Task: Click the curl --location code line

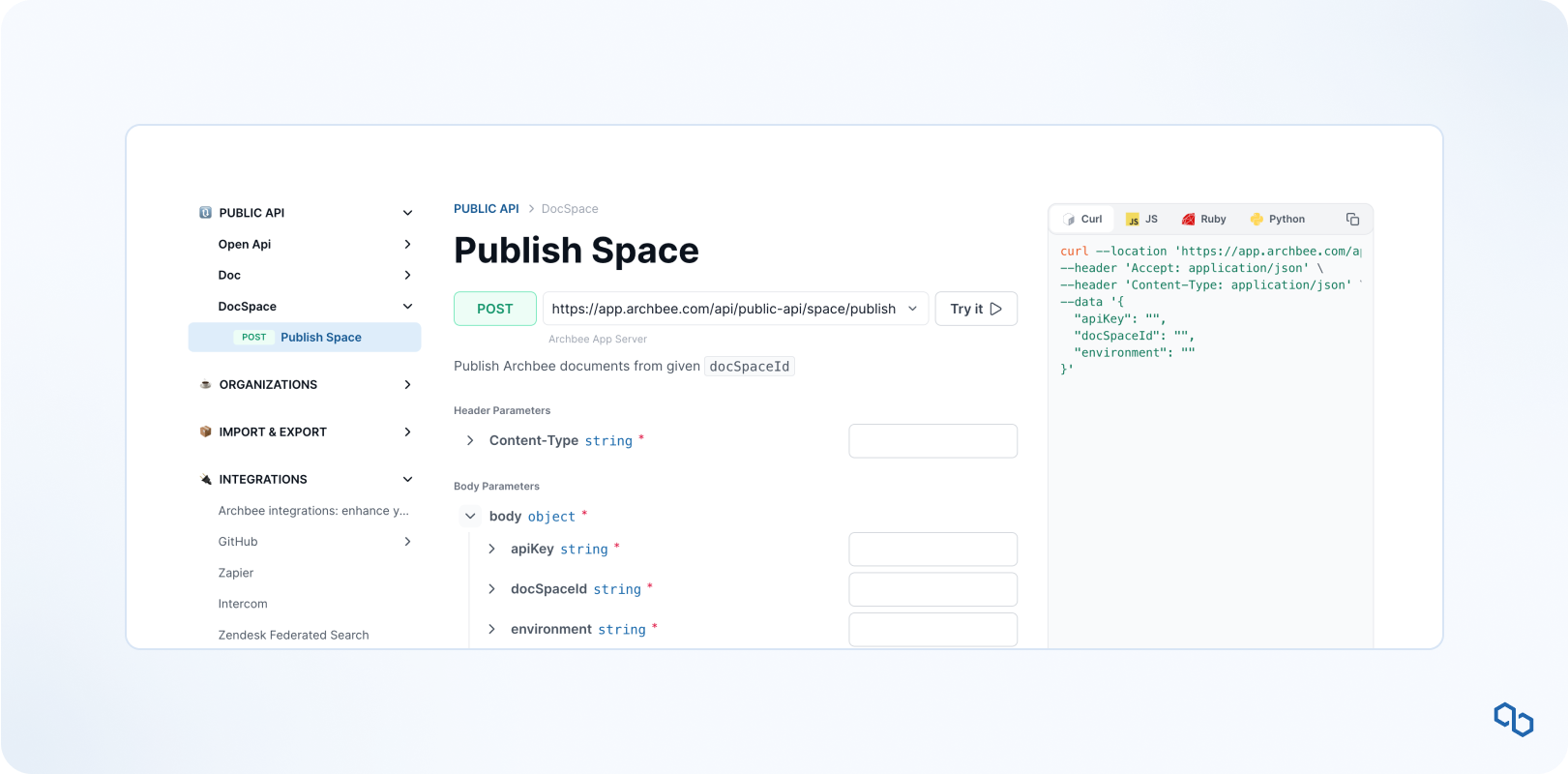Action: point(1211,252)
